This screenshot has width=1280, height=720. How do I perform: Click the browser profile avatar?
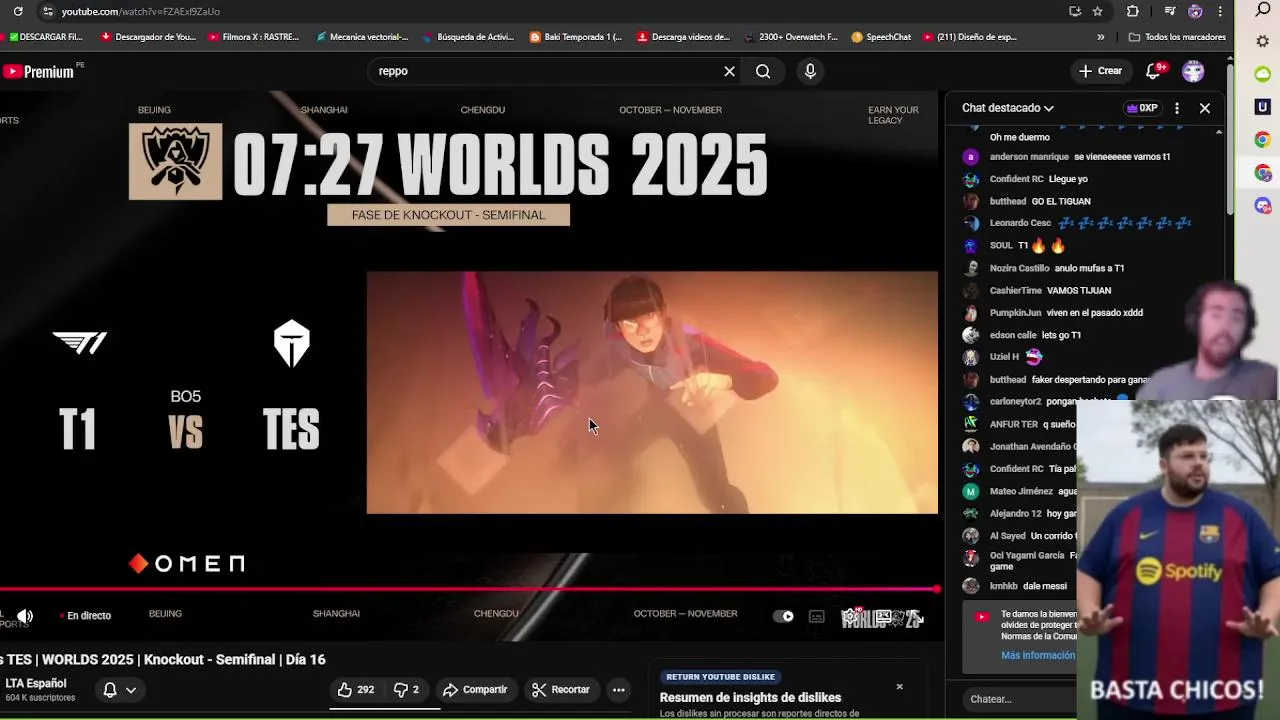[1195, 11]
